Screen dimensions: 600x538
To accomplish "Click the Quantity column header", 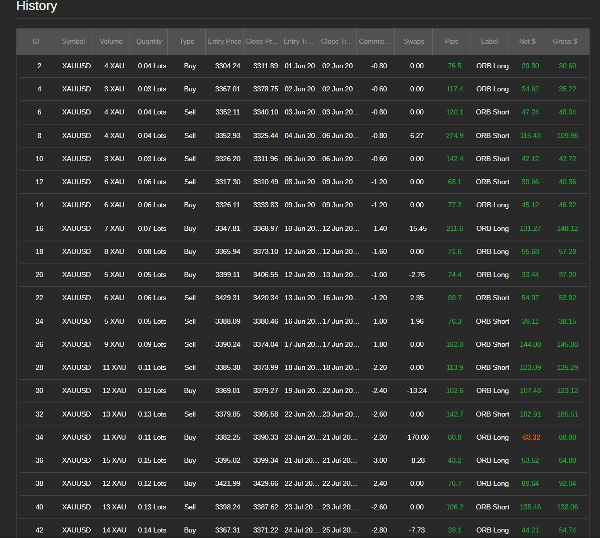I will coord(150,42).
